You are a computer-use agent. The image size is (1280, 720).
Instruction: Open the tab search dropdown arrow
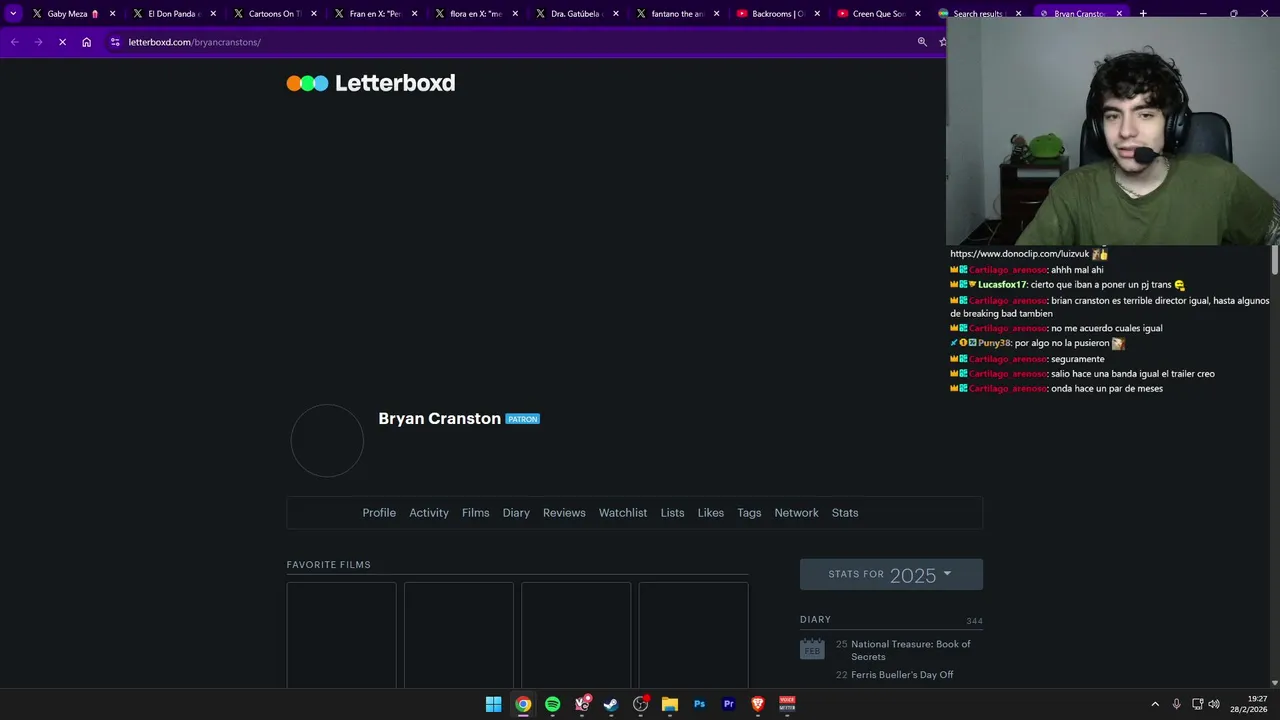(13, 14)
